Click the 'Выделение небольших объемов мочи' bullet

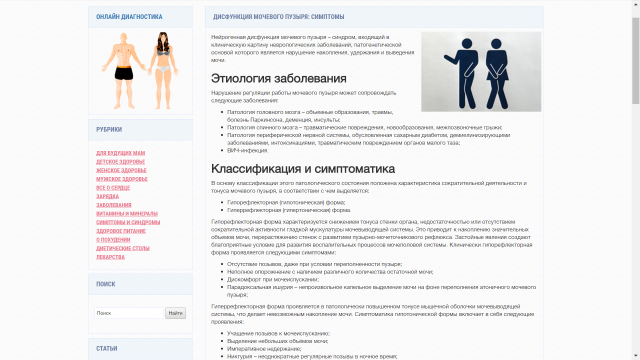coord(278,341)
